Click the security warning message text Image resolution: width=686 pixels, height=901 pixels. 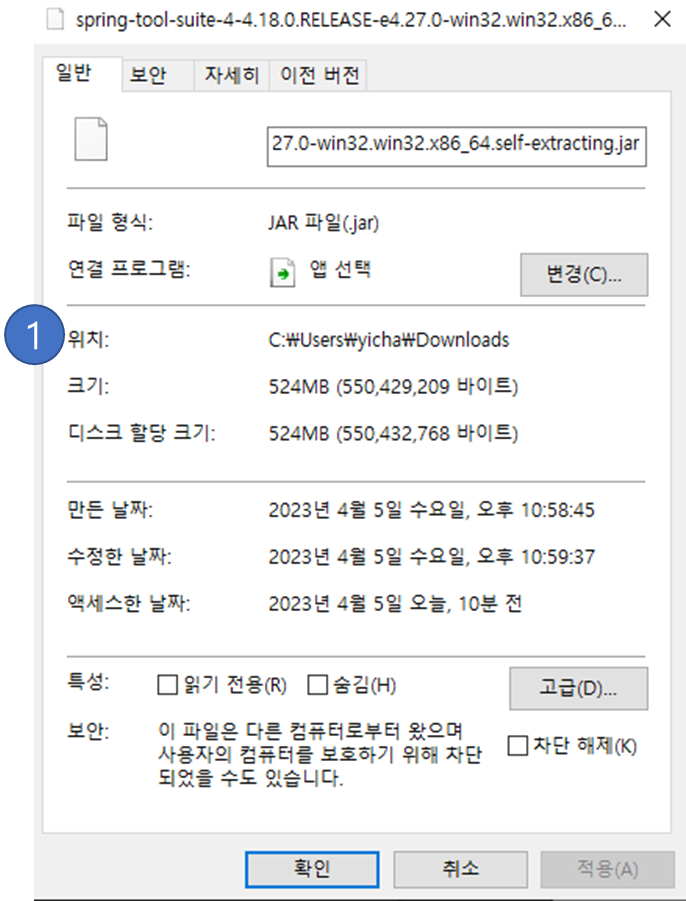click(320, 754)
